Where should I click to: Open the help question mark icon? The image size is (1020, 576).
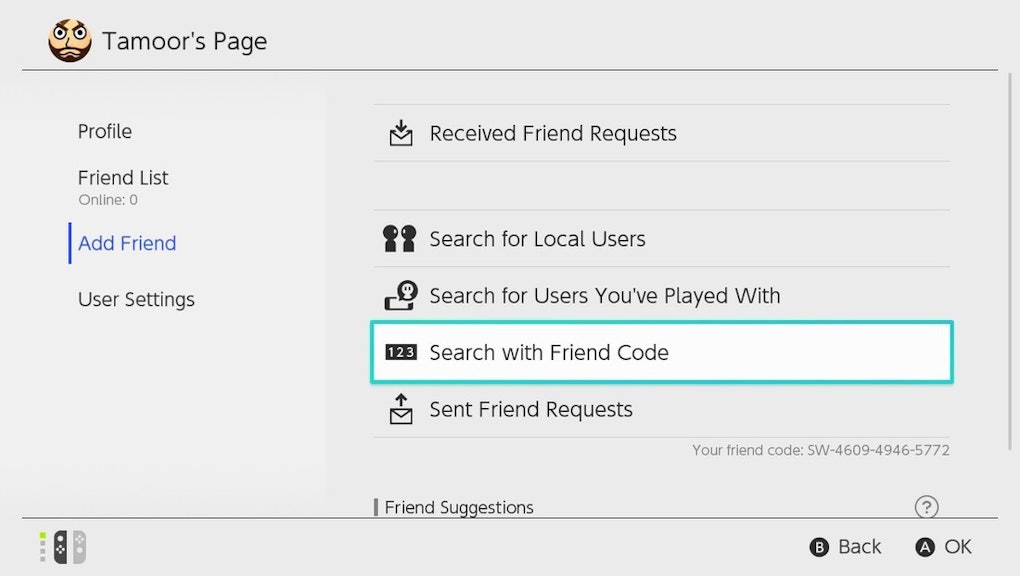pyautogui.click(x=926, y=507)
